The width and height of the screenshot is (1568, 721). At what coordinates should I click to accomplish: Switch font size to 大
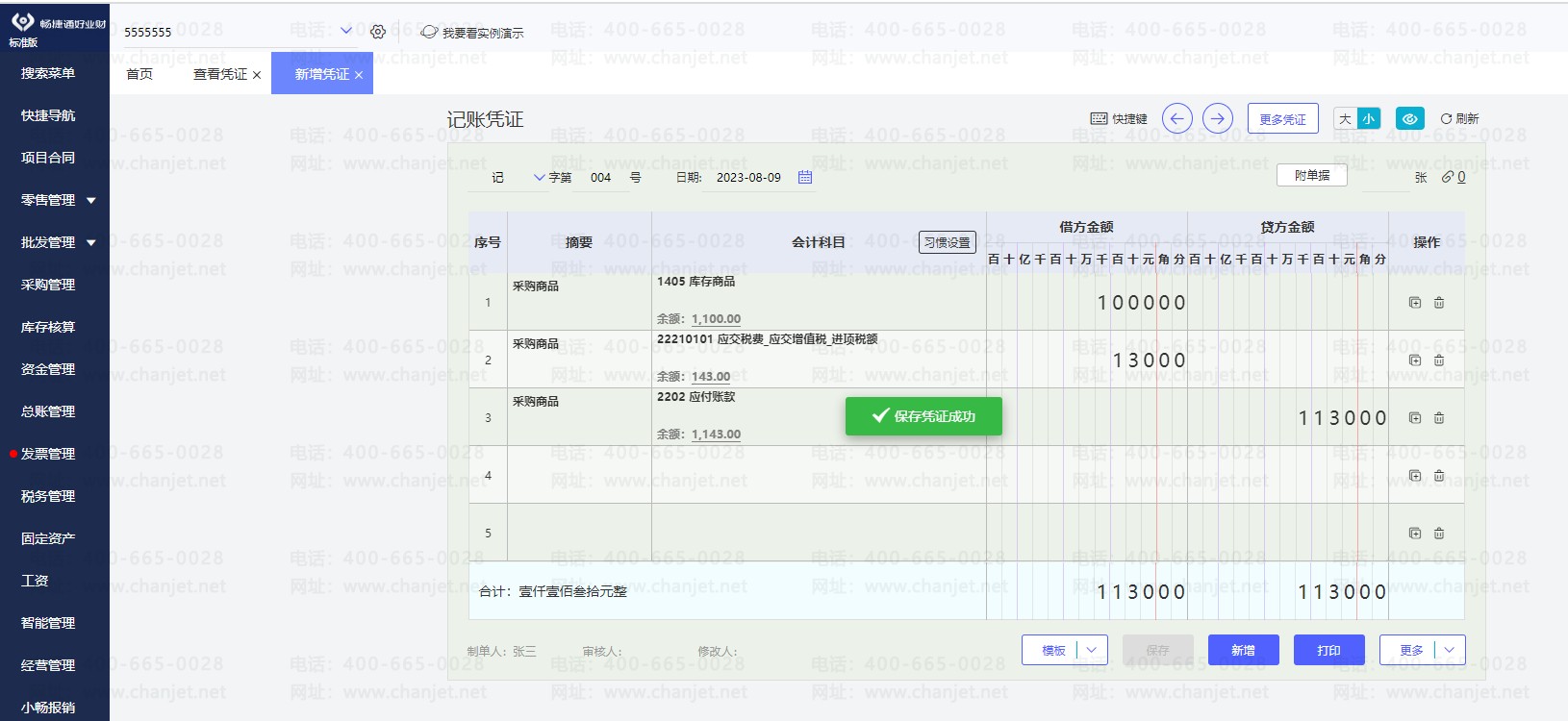pyautogui.click(x=1345, y=118)
